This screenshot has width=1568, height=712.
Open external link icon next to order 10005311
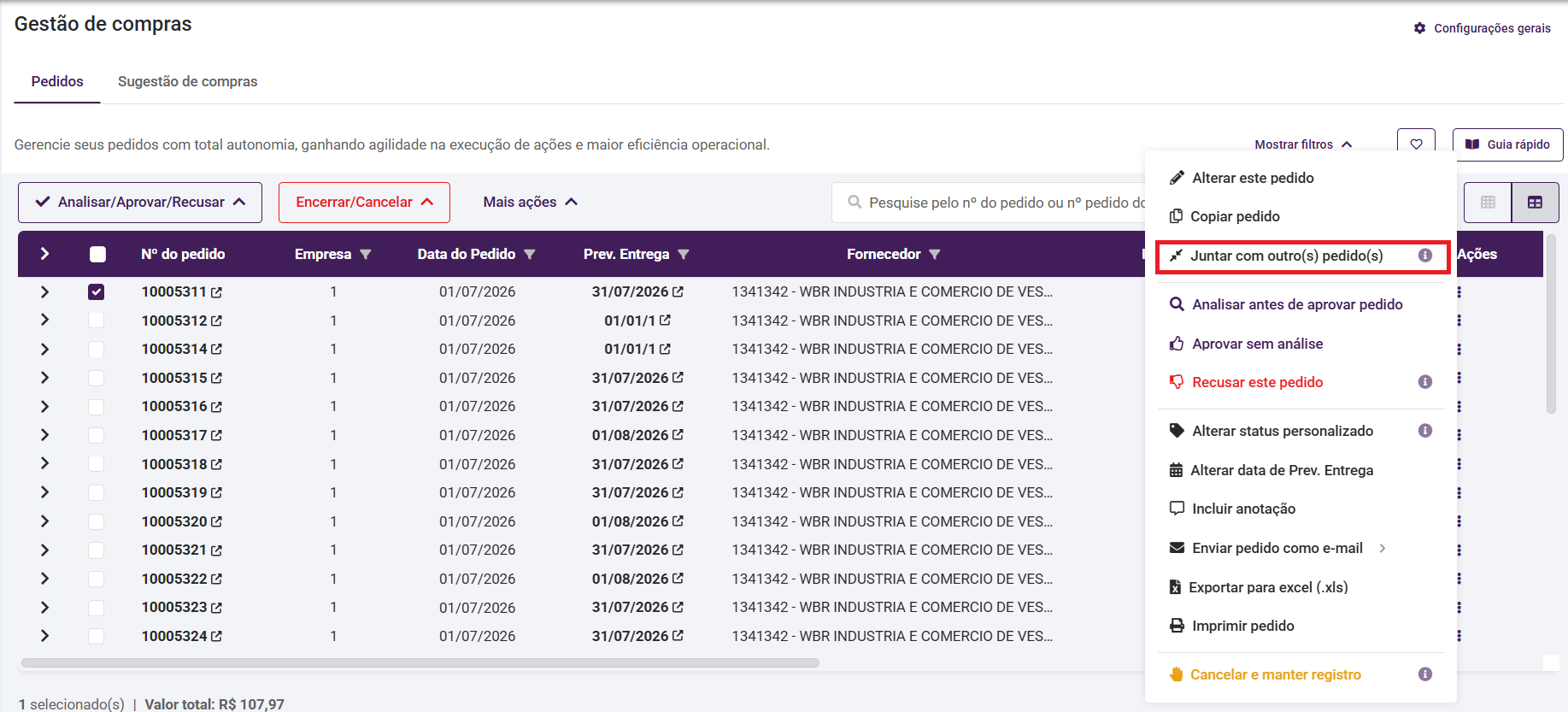click(216, 292)
